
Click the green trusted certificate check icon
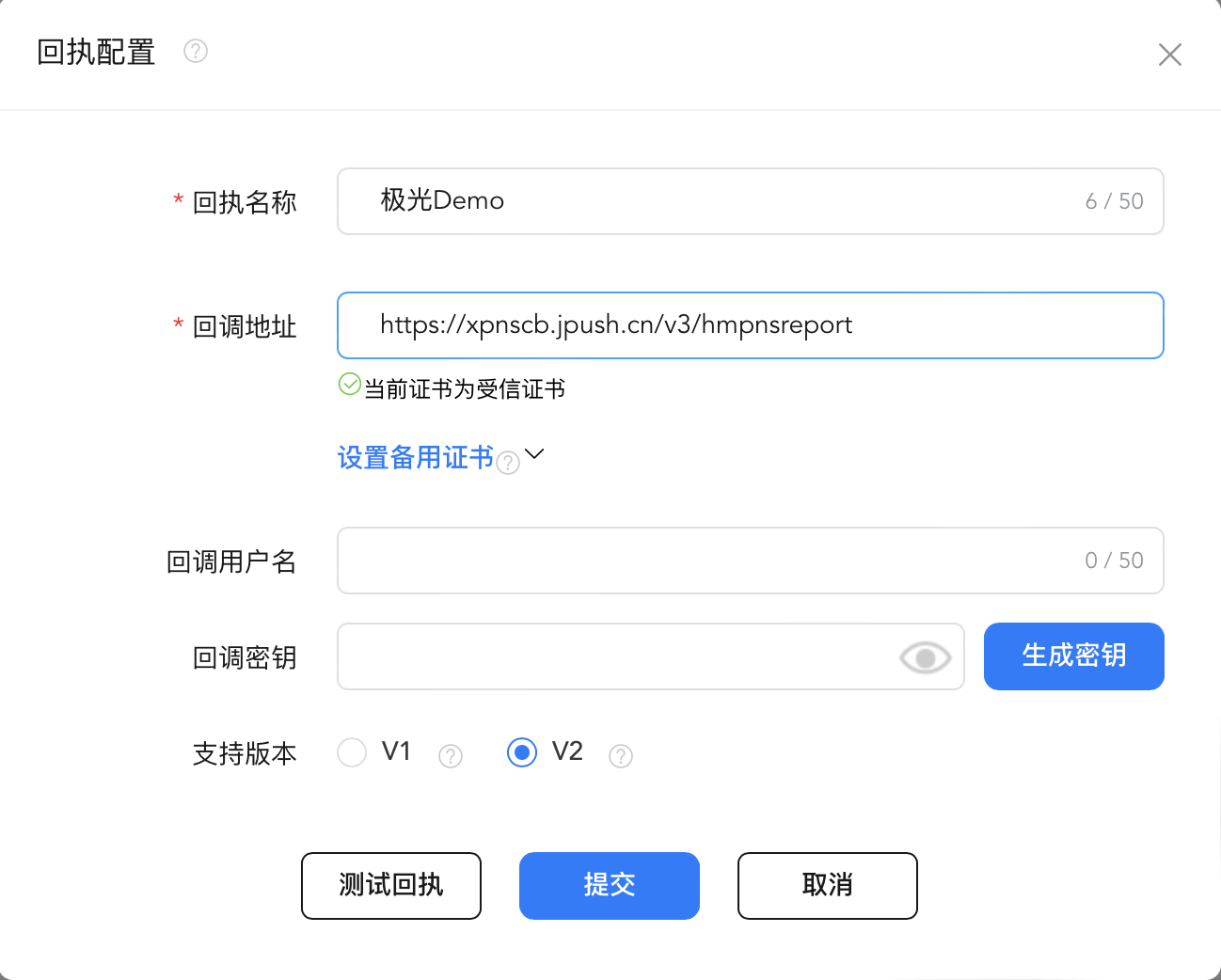350,385
